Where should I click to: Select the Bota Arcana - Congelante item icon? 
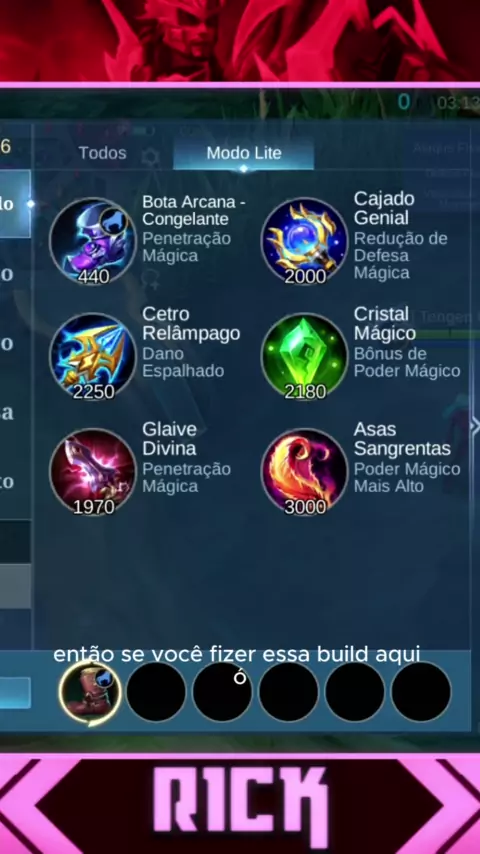(x=93, y=240)
